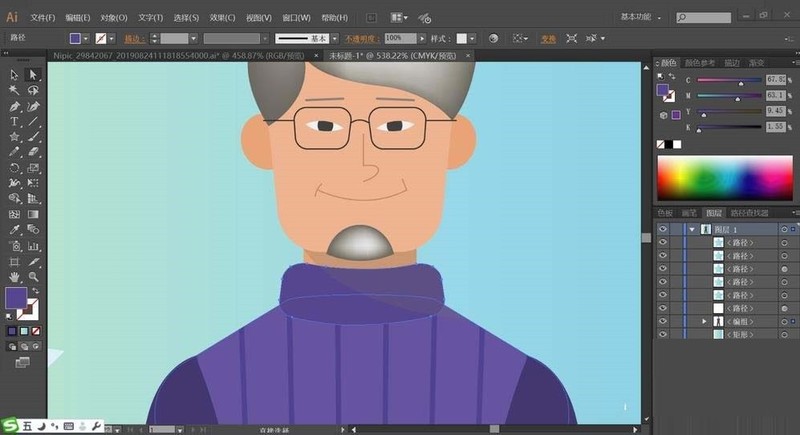Select the Free Transform tool
800x435 pixels.
point(33,183)
